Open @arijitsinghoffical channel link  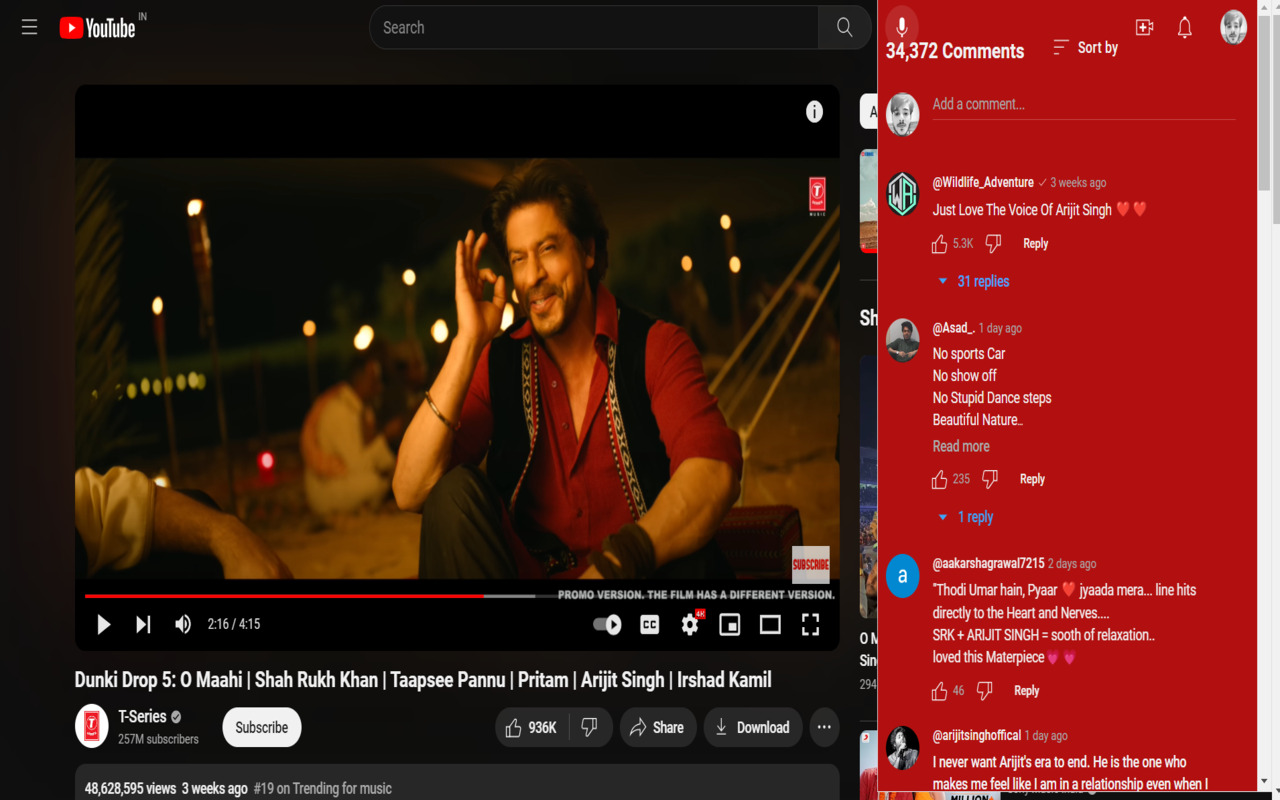977,735
